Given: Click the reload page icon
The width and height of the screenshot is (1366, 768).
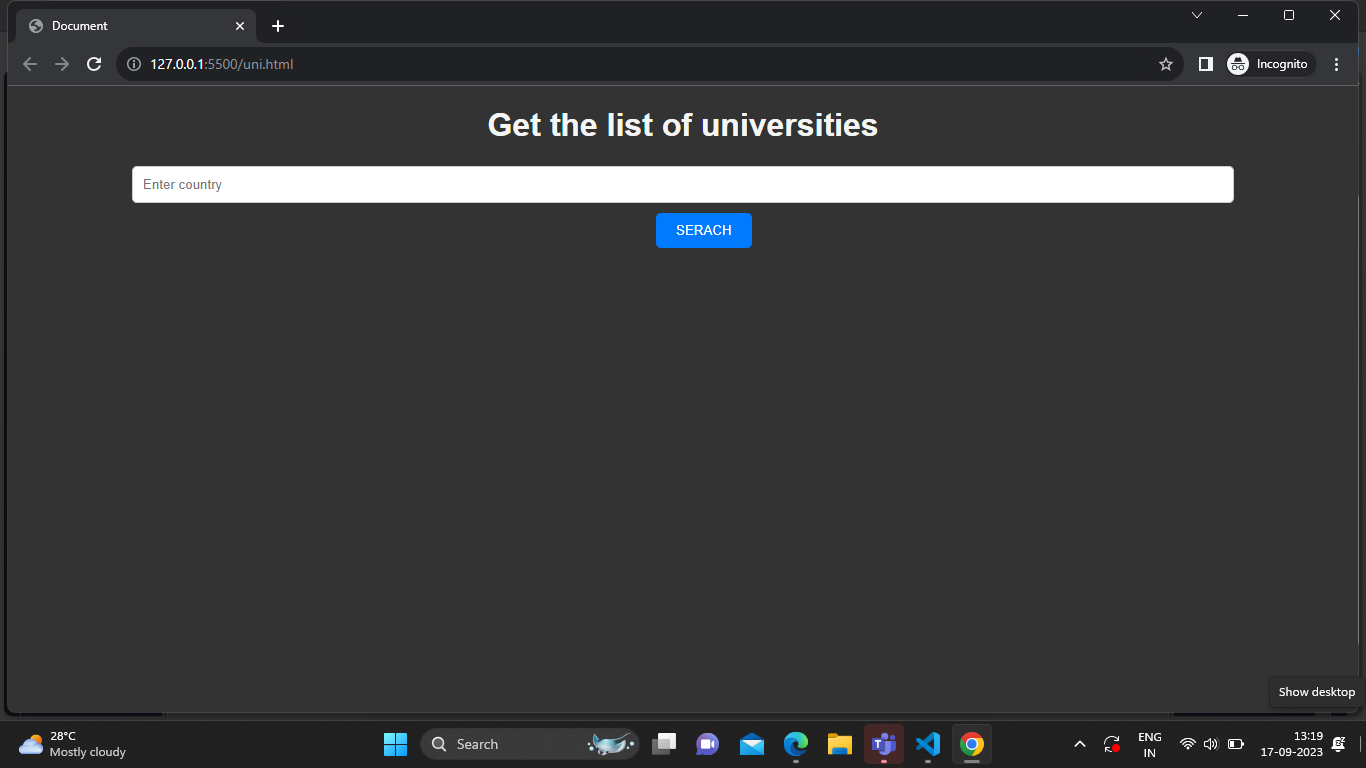Looking at the screenshot, I should (93, 63).
